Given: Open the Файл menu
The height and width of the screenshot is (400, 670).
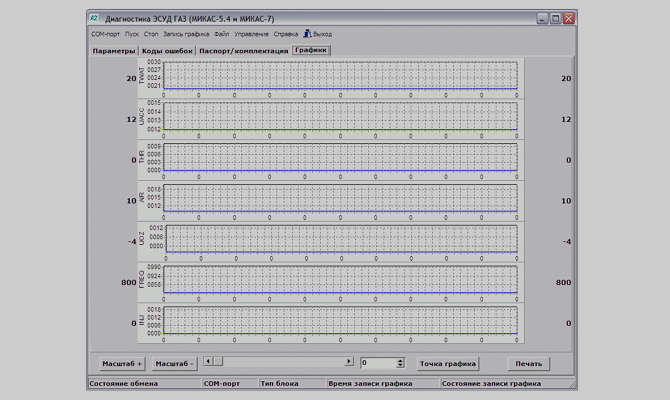Looking at the screenshot, I should (x=221, y=34).
